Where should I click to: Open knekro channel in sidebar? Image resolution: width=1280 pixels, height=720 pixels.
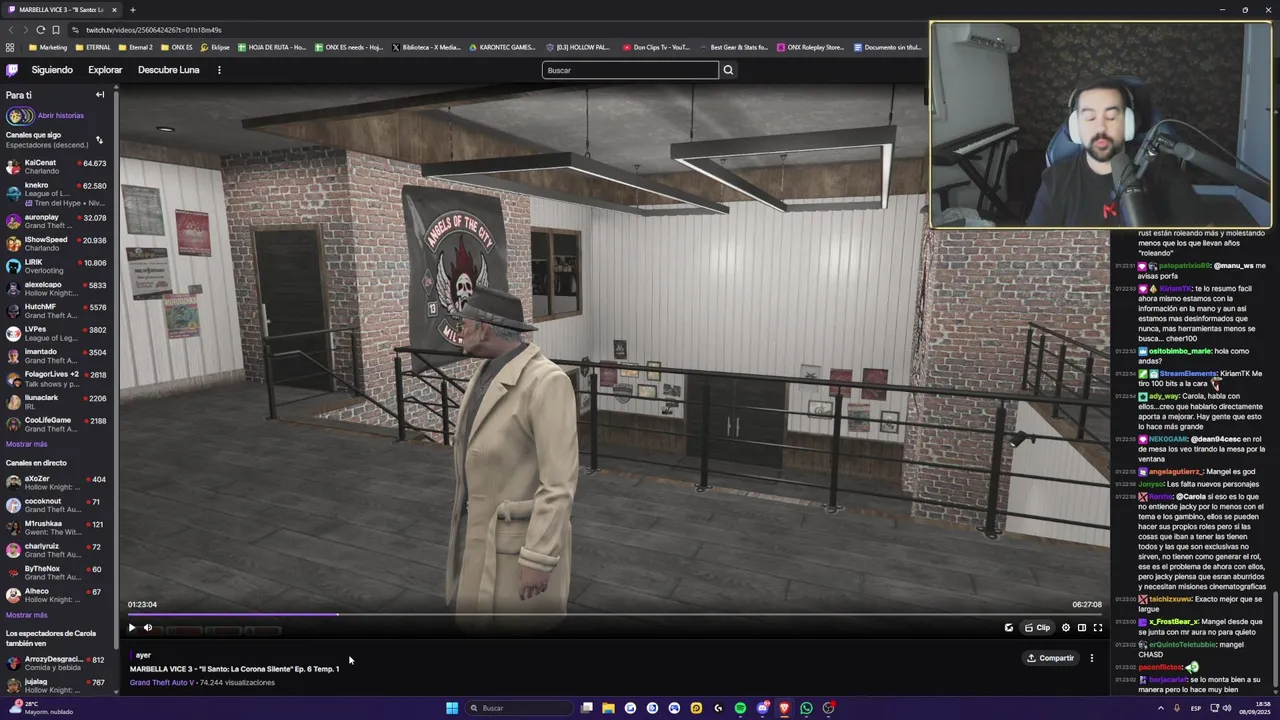tap(57, 194)
